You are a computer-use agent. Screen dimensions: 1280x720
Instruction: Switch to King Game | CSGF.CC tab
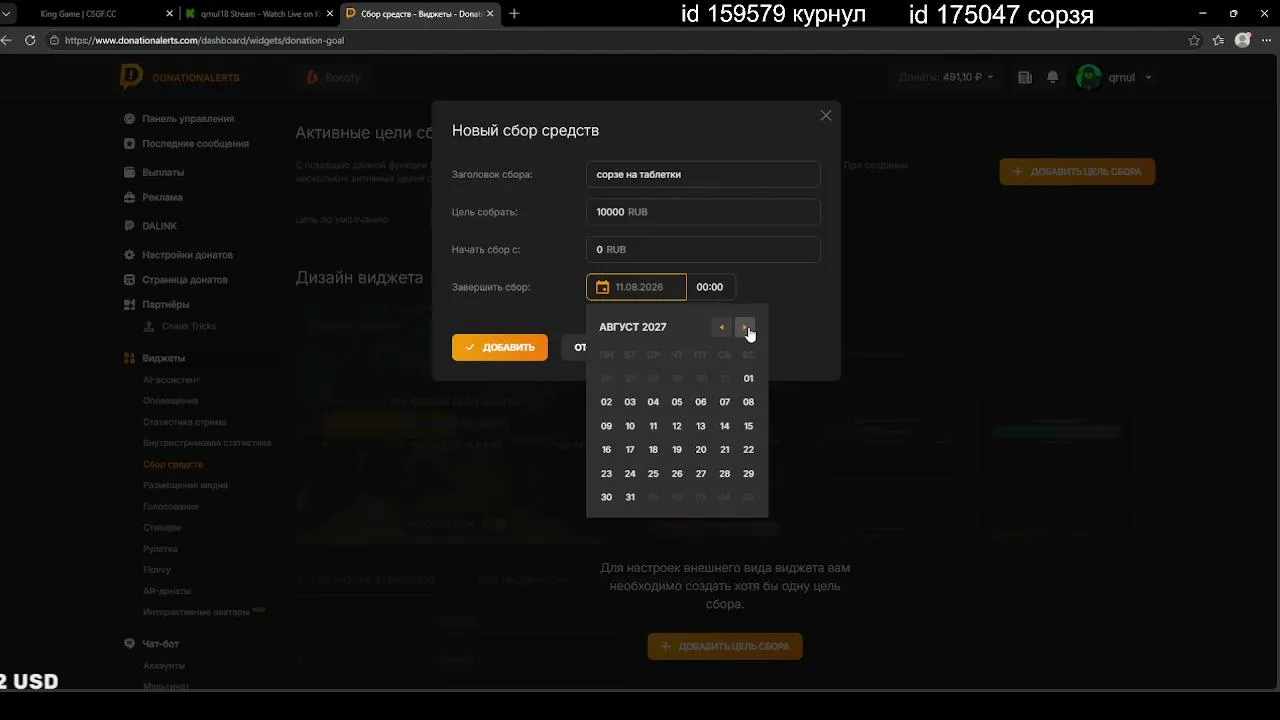coord(78,14)
